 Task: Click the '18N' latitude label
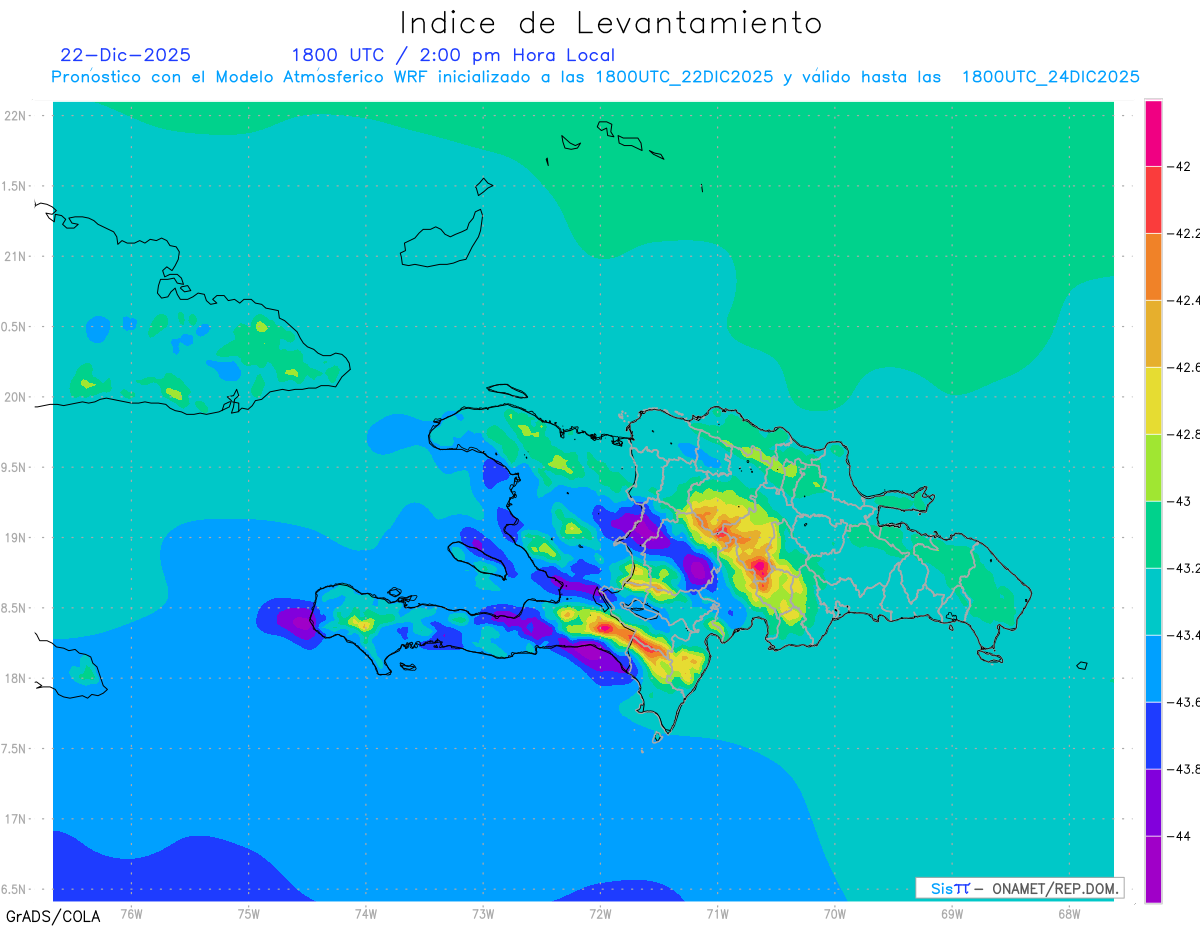coord(15,678)
